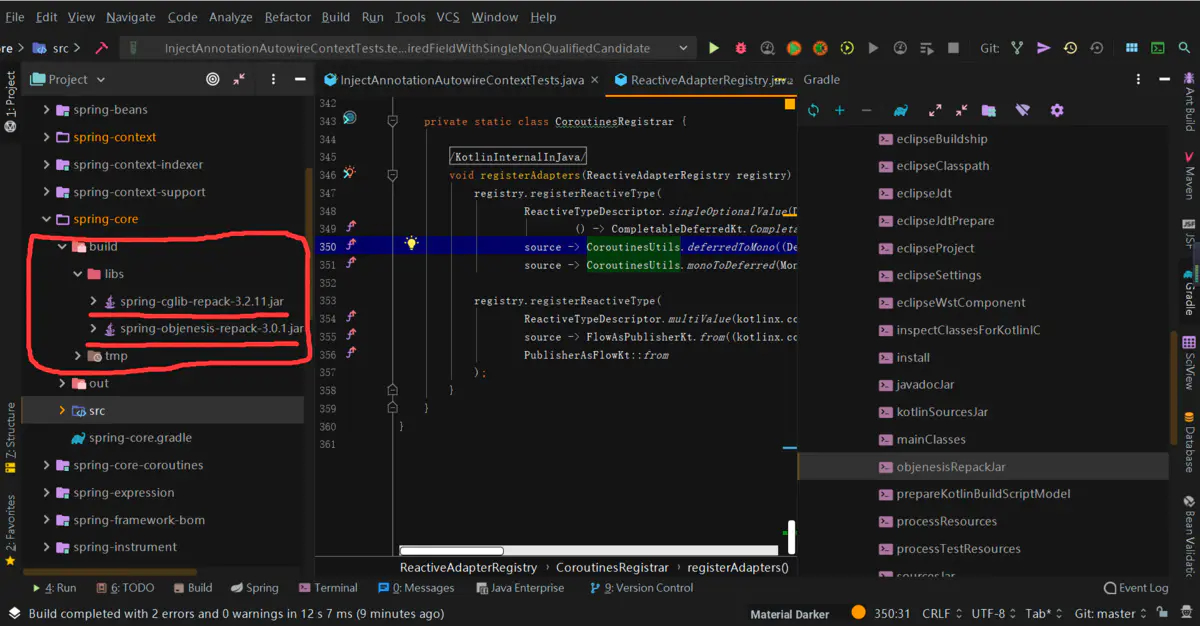Click the Git push arrow icon
The width and height of the screenshot is (1200, 626).
[x=1044, y=47]
